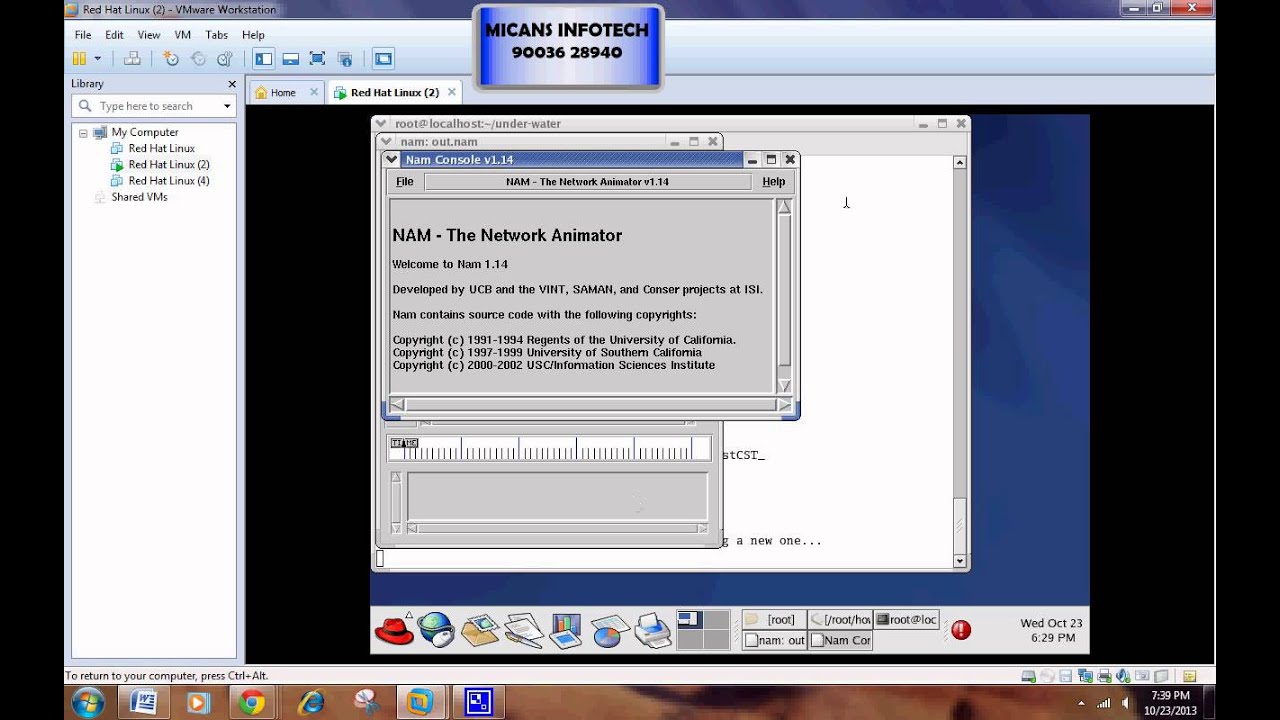Click the Nam Console vertical scrollbar up arrow
This screenshot has width=1280, height=720.
pyautogui.click(x=784, y=207)
